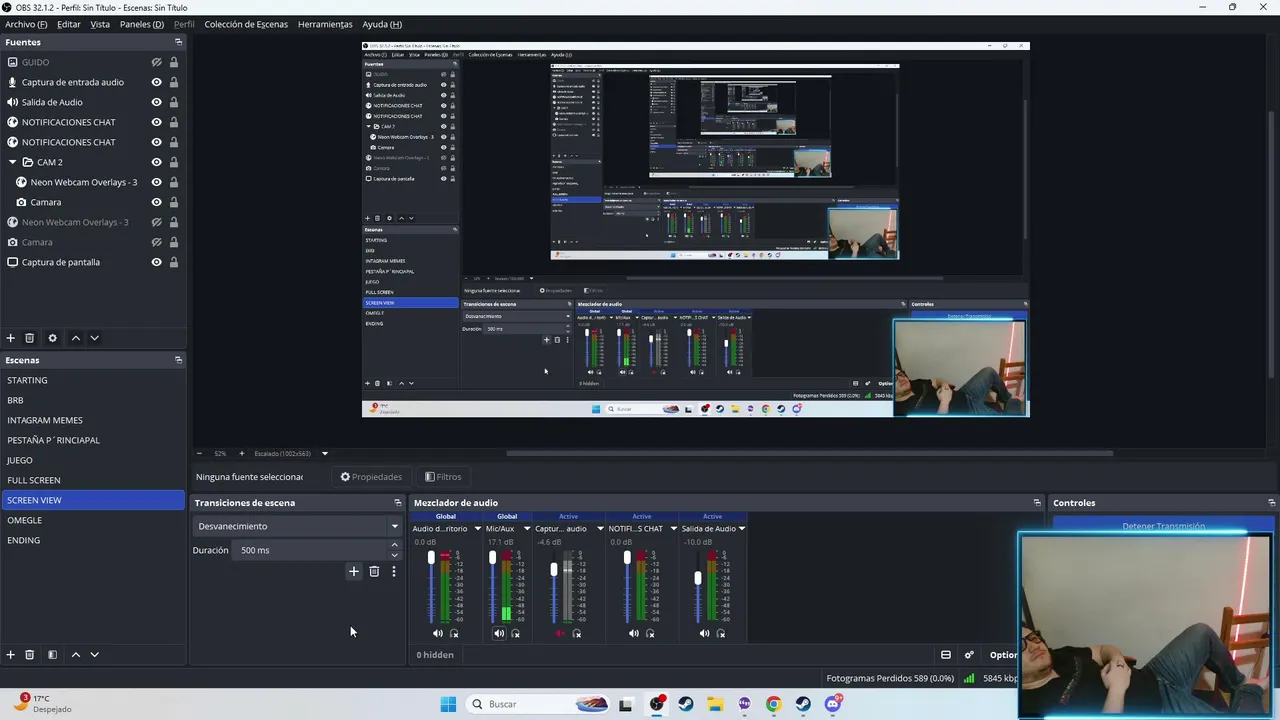The width and height of the screenshot is (1280, 720).
Task: Toggle monitoring icon for Mic/Aux channel
Action: [x=516, y=633]
